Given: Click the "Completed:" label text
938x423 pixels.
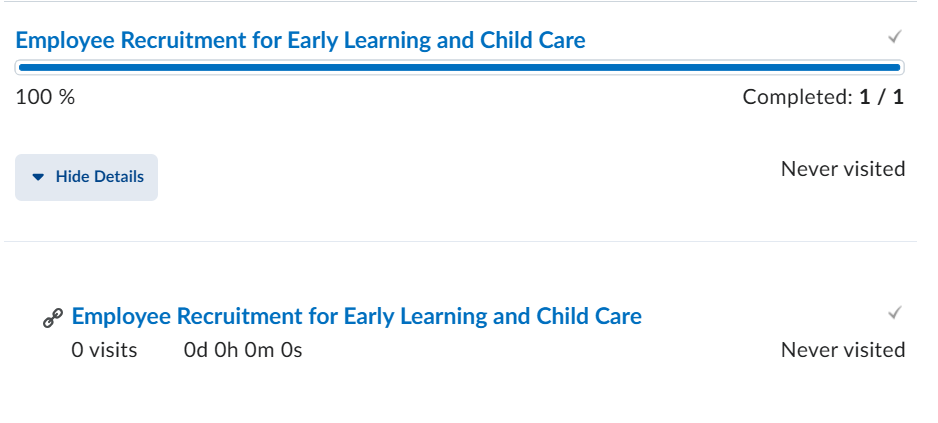Looking at the screenshot, I should coord(797,97).
